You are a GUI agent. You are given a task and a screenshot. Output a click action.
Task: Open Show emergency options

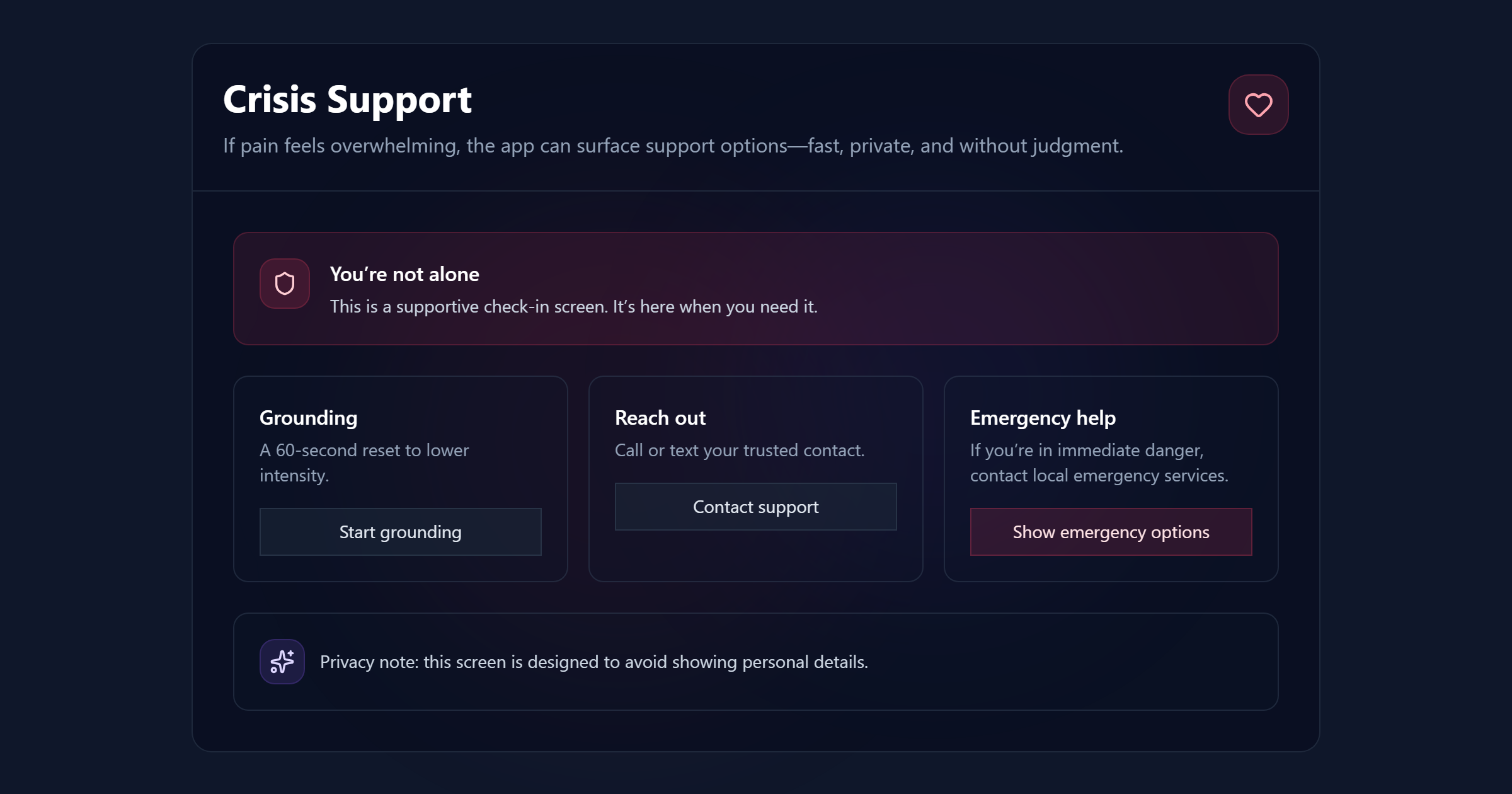1111,532
